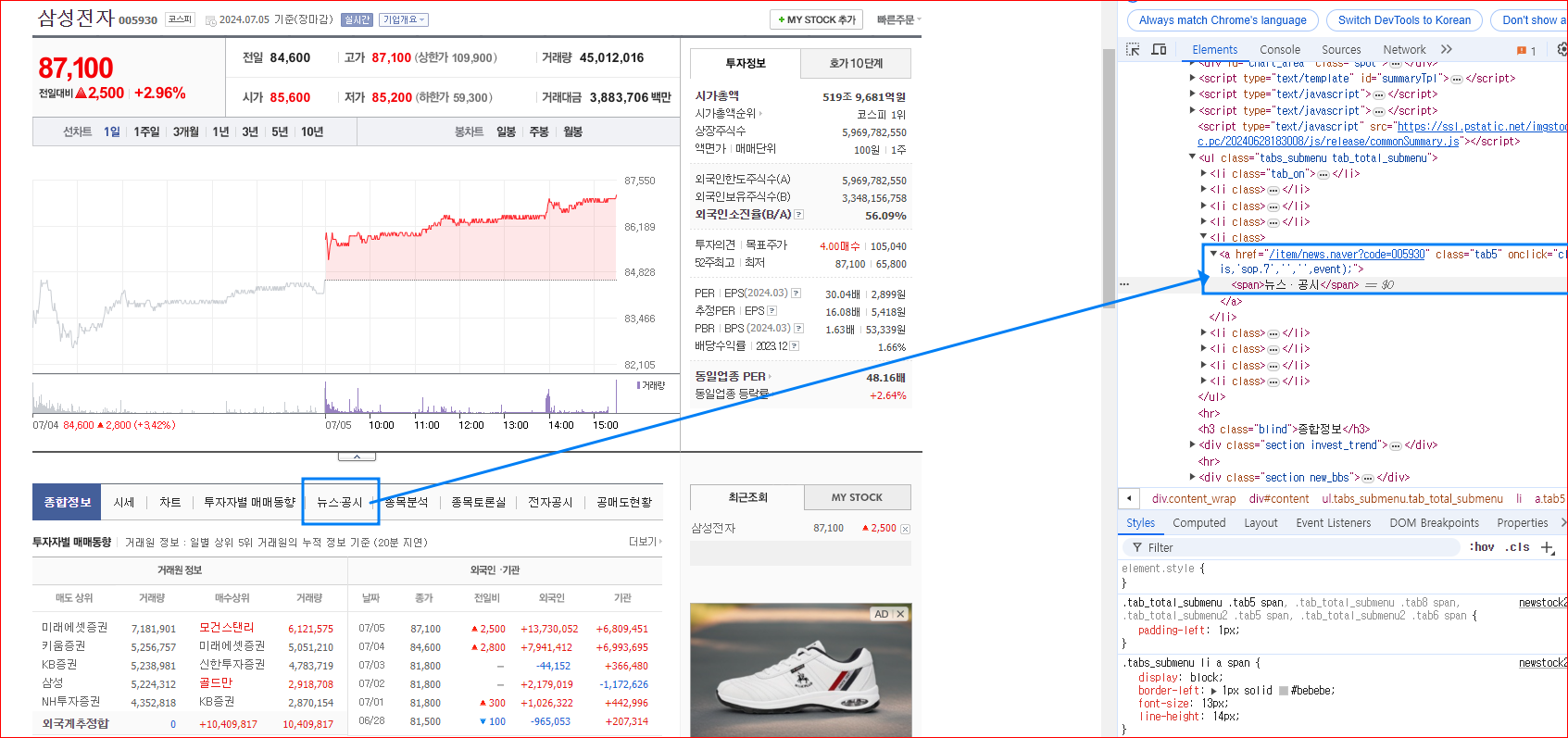Toggle the device toolbar icon in DevTools
The width and height of the screenshot is (1568, 738).
tap(1159, 49)
